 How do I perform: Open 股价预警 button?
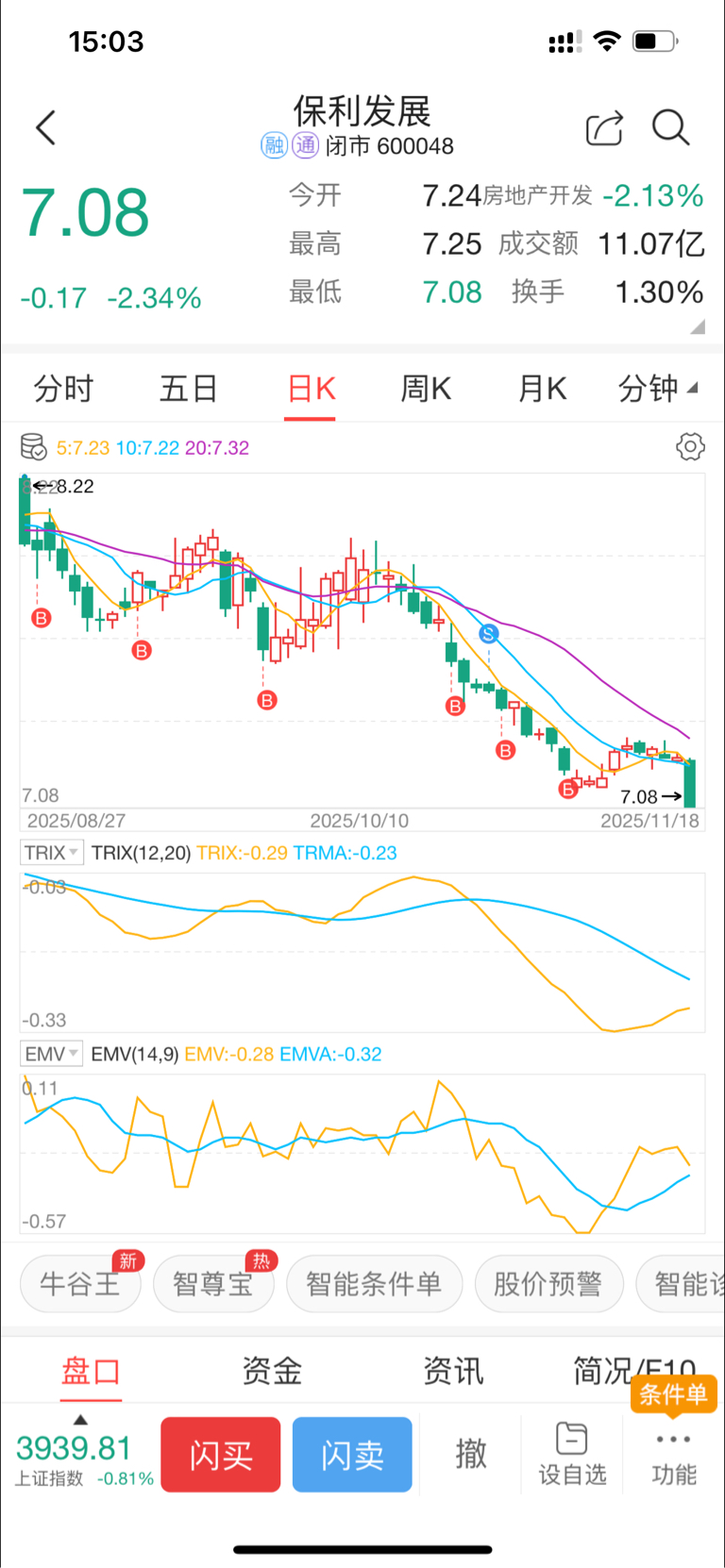click(548, 1283)
